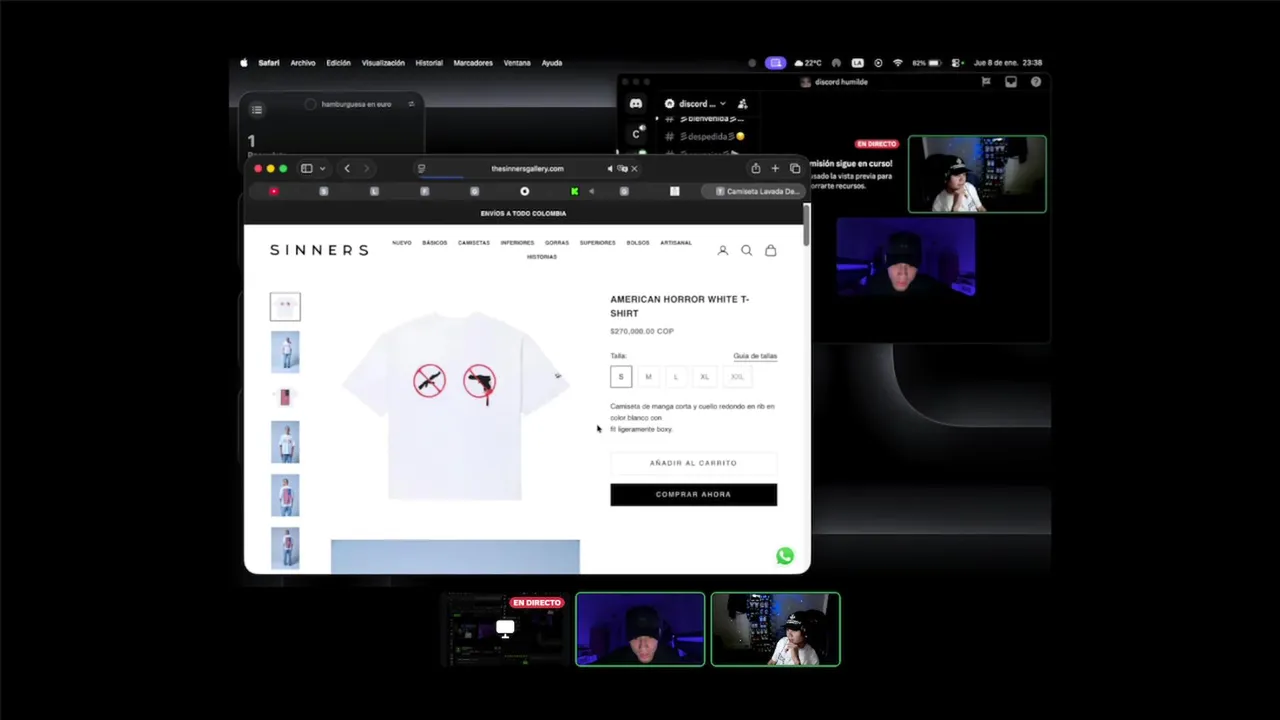1280x720 pixels.
Task: Select first white t-shirt thumbnail
Action: [285, 306]
